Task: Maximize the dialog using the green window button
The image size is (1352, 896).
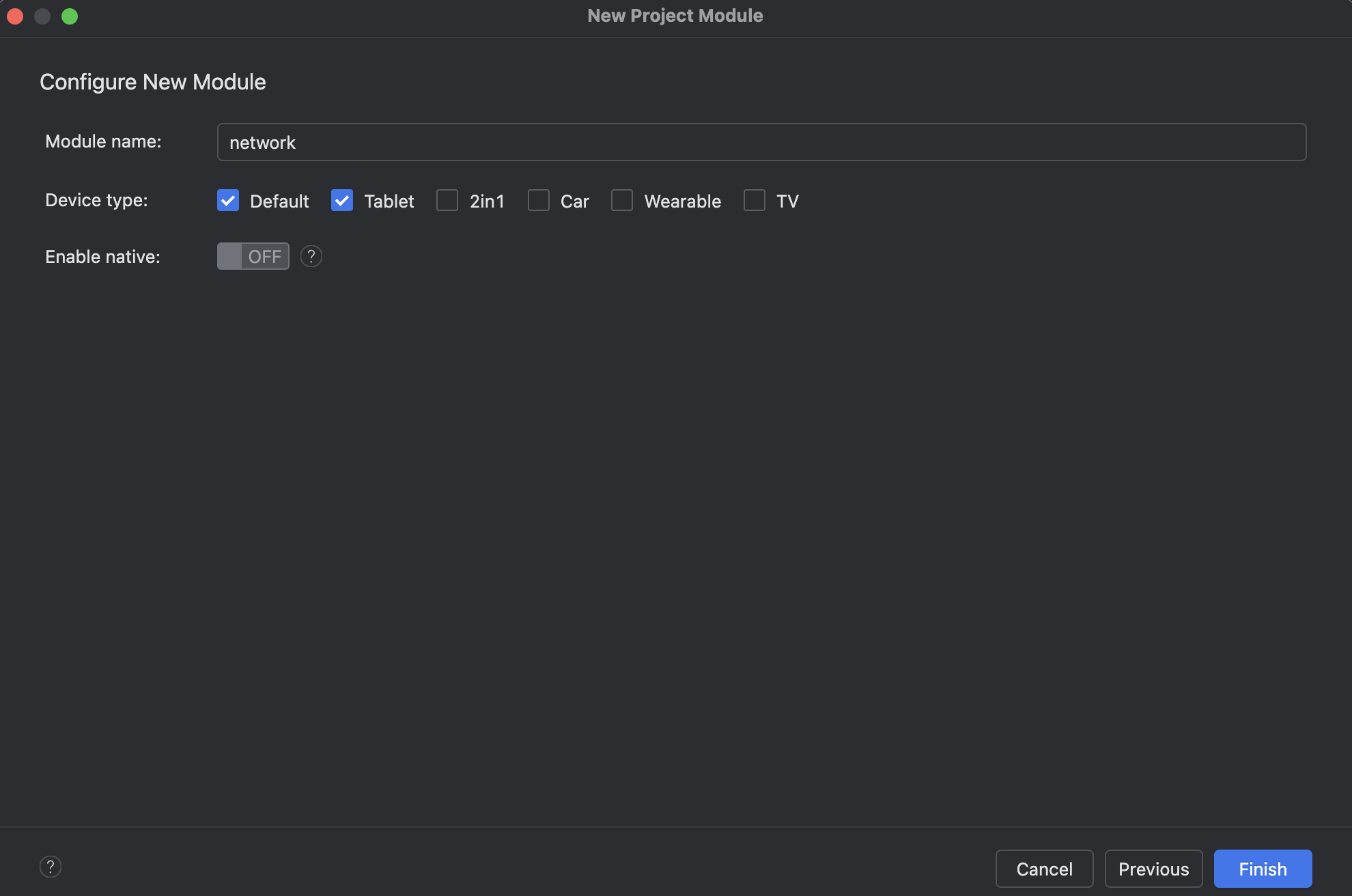Action: [x=70, y=16]
